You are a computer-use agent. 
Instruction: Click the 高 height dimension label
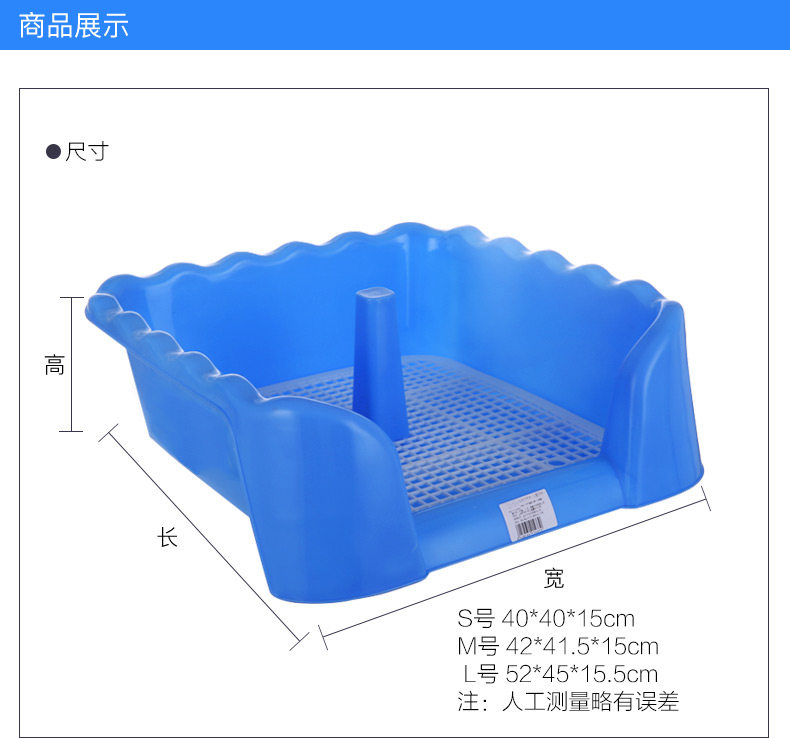coord(54,365)
